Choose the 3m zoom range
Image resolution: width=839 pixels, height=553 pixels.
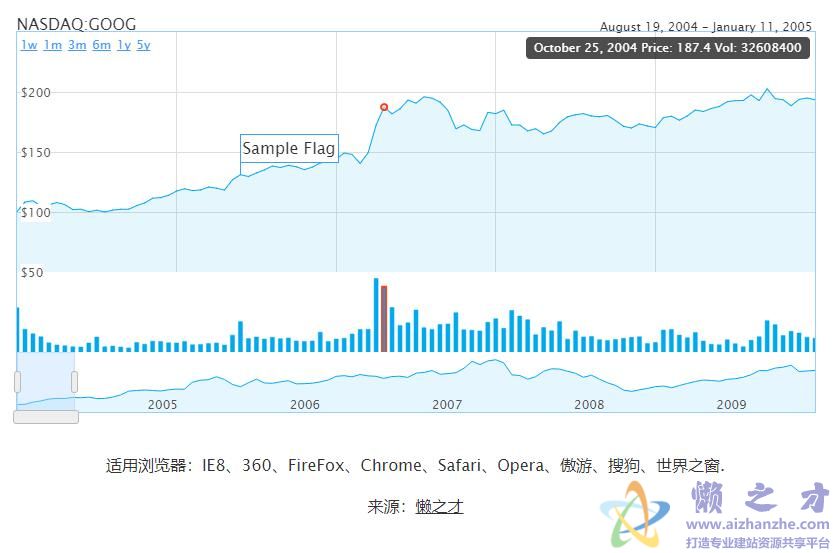77,45
